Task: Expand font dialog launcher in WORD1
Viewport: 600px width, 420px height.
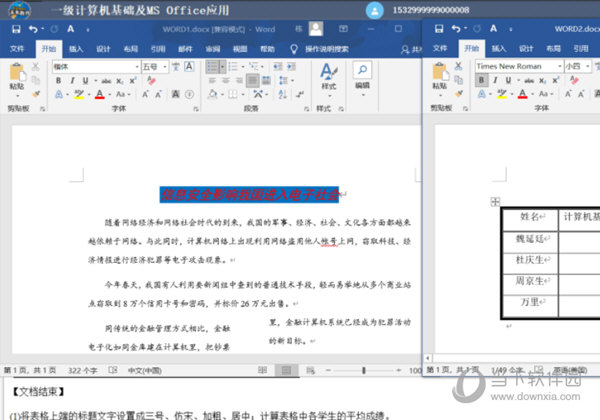Action: pyautogui.click(x=196, y=109)
